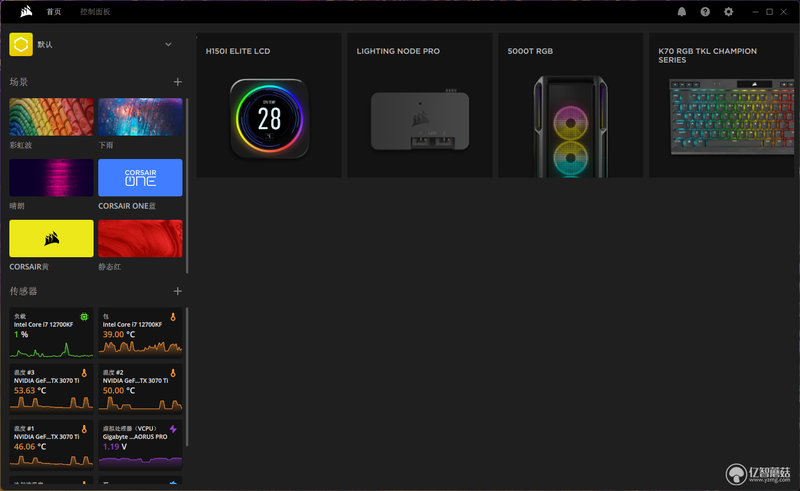Open the 5000T RGB case device card
Viewport: 800px width, 491px height.
pyautogui.click(x=570, y=105)
